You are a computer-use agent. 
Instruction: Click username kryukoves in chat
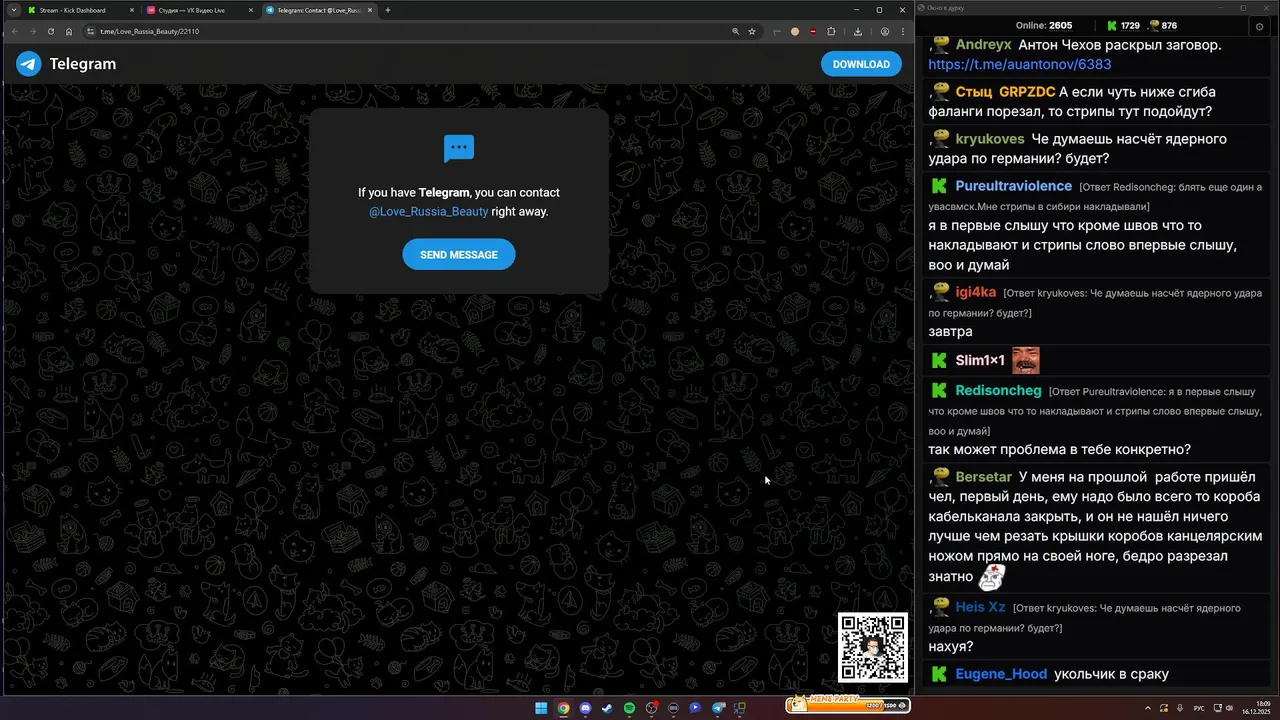990,139
